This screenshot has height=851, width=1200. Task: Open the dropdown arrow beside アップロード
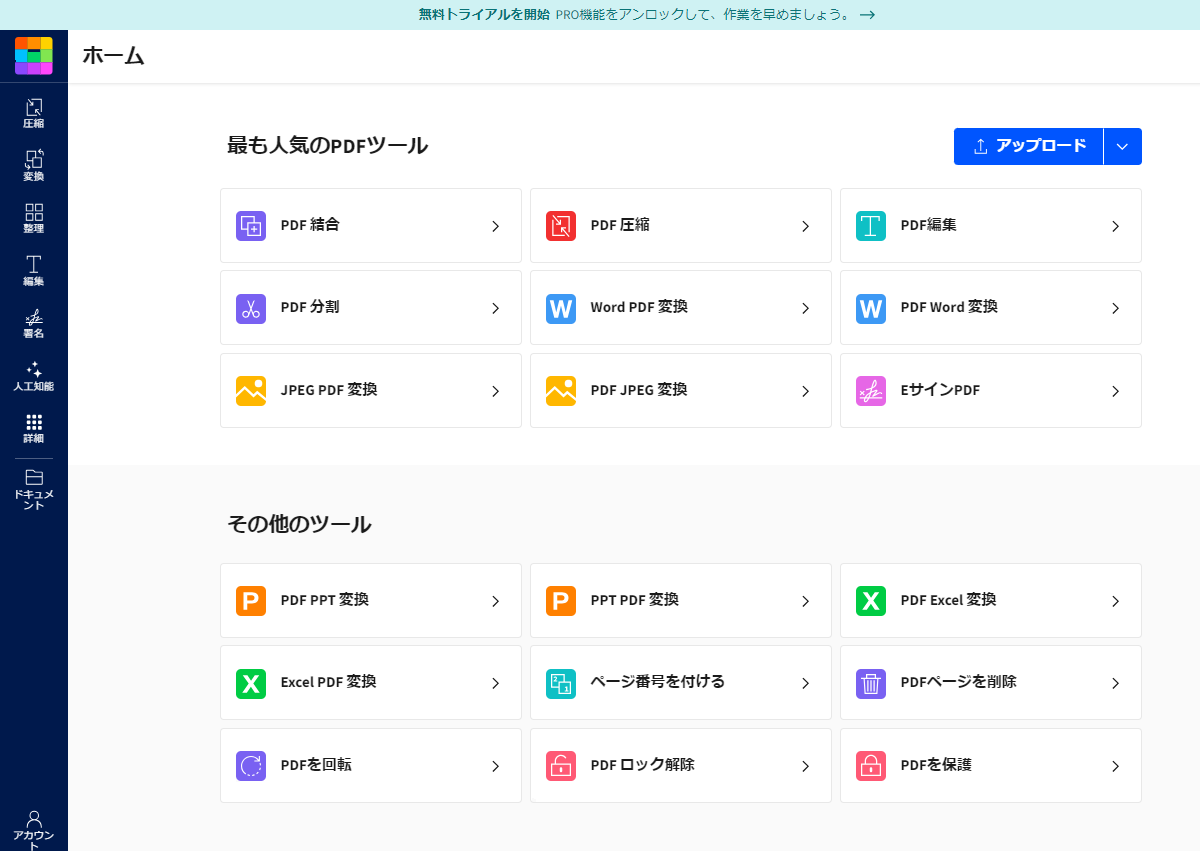tap(1122, 146)
